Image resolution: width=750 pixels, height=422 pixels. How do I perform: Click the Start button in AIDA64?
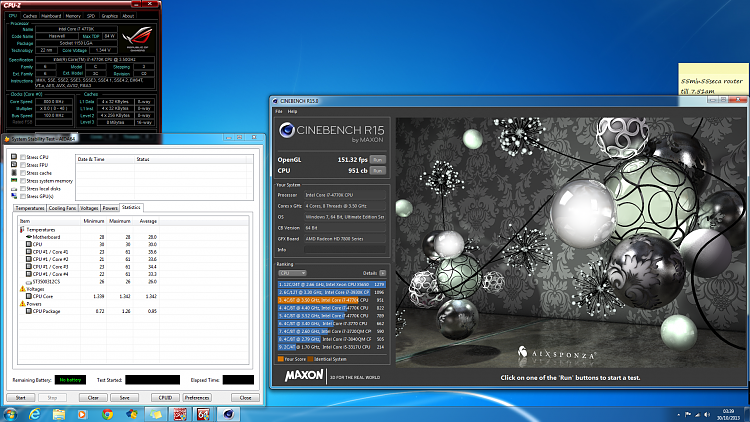tap(21, 398)
